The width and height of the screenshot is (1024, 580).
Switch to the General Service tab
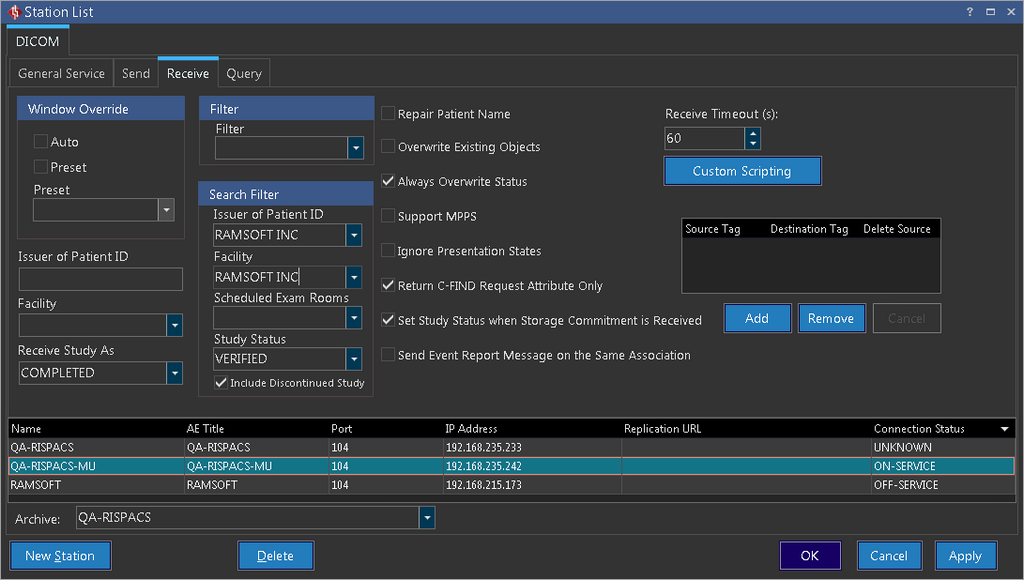coord(61,73)
